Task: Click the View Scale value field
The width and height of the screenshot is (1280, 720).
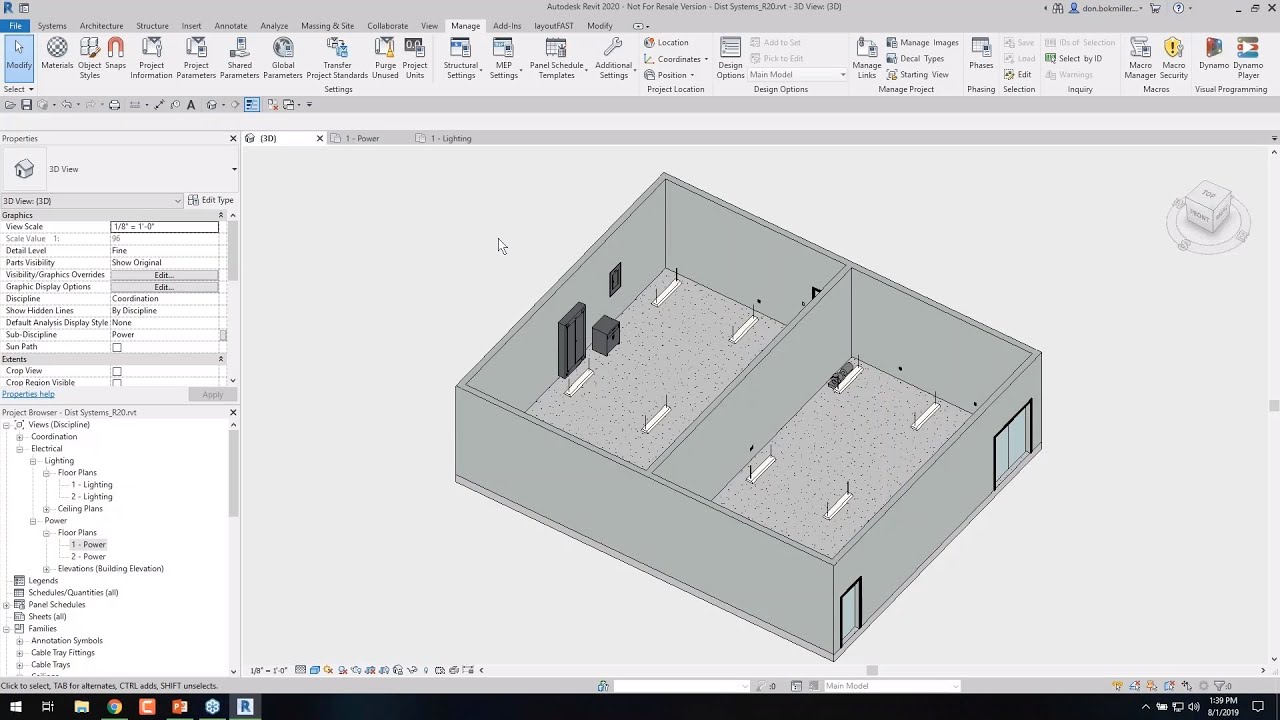Action: 164,227
